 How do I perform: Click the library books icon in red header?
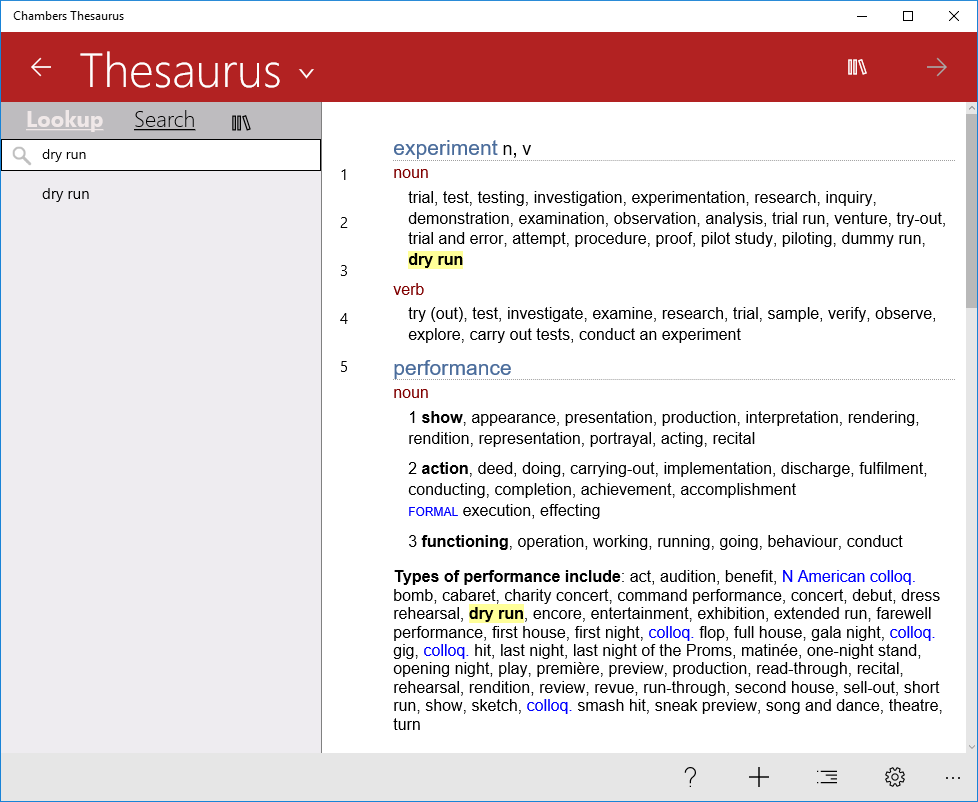click(x=856, y=66)
